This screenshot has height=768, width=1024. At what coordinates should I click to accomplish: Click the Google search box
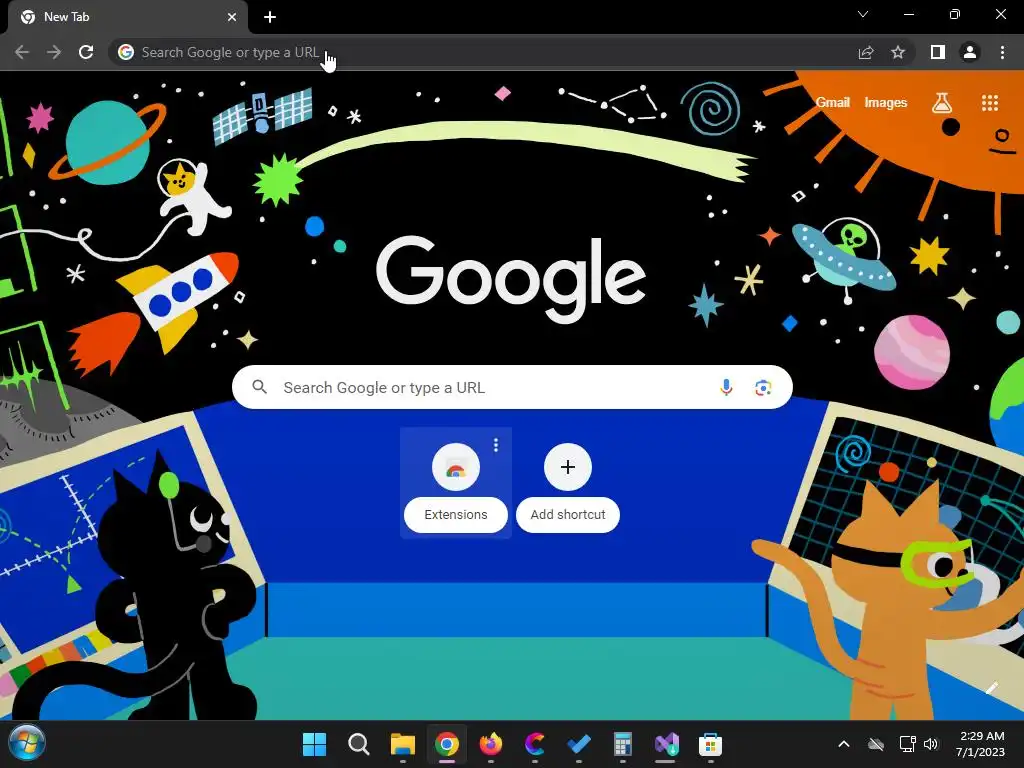coord(512,387)
